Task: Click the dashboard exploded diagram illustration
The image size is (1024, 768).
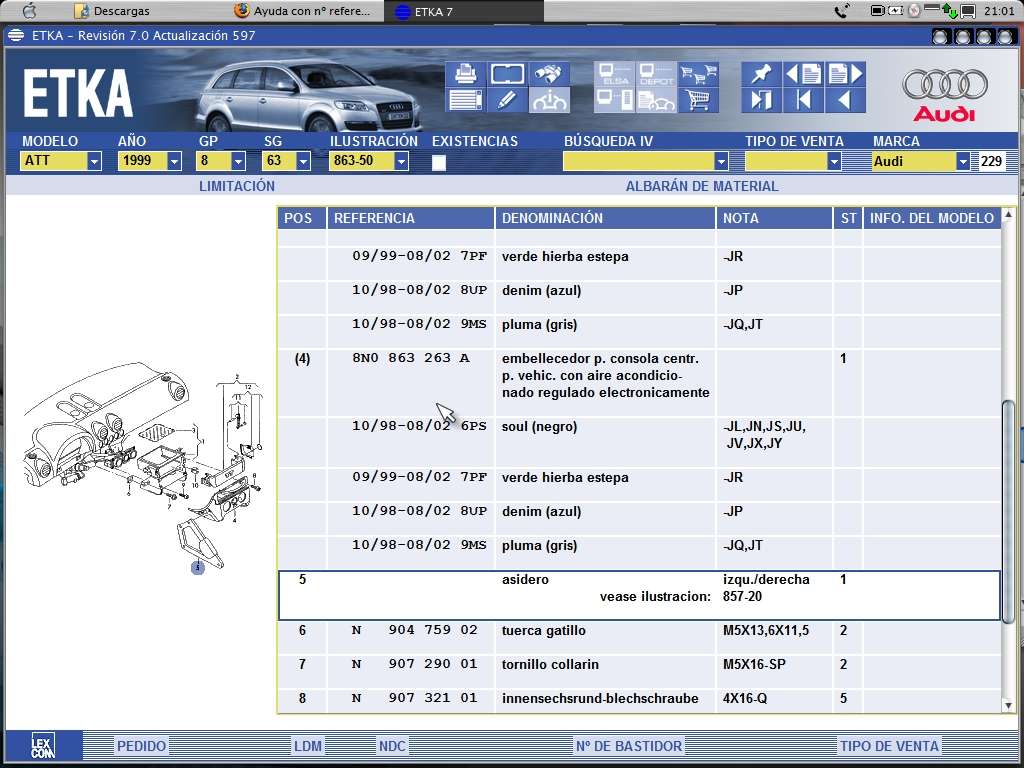Action: (x=144, y=467)
